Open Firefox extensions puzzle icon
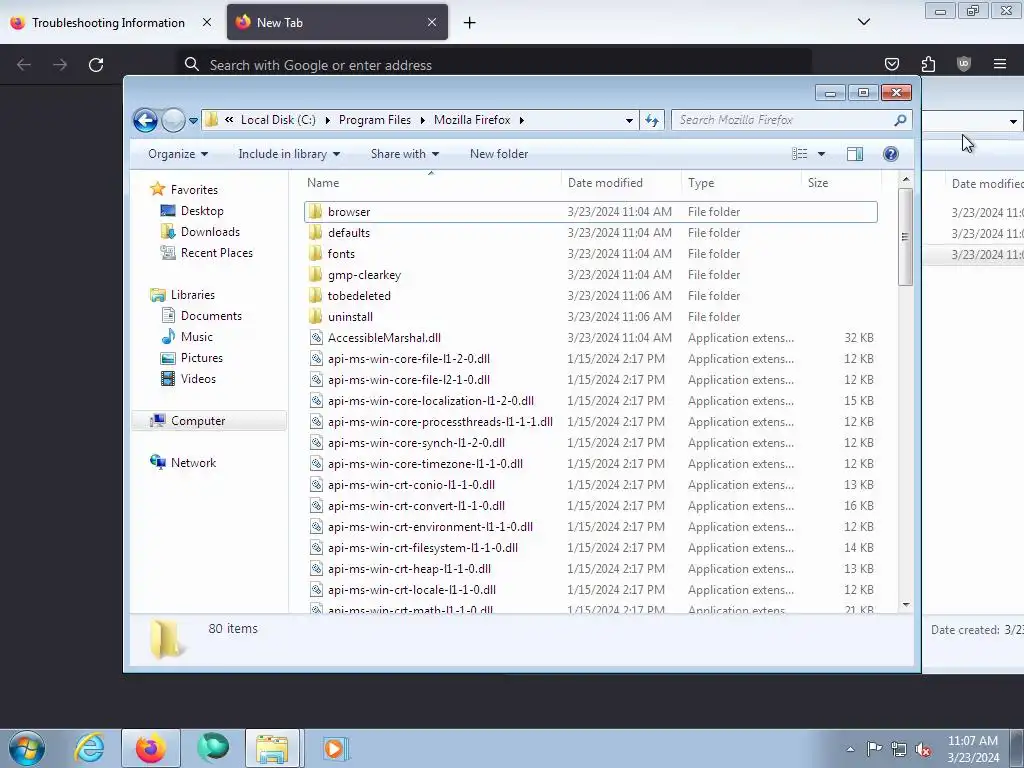This screenshot has height=768, width=1024. (x=928, y=64)
